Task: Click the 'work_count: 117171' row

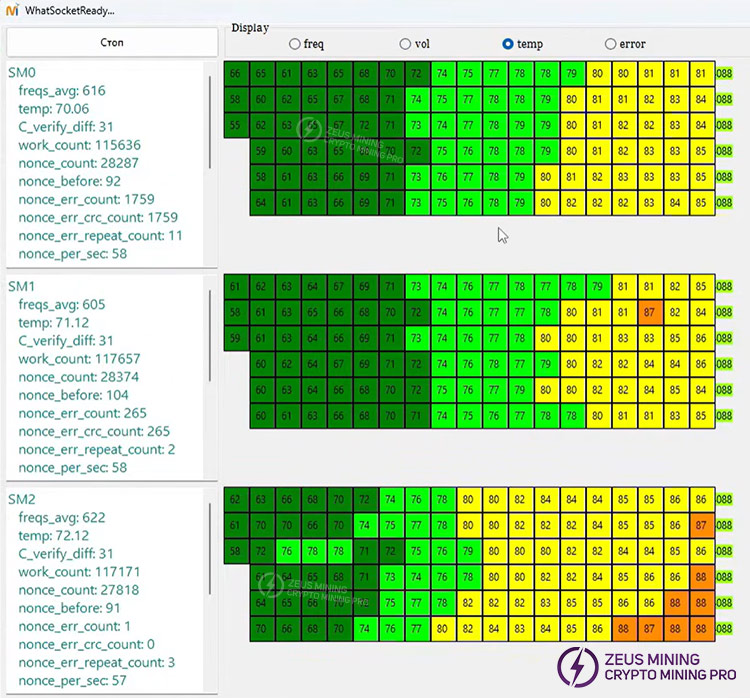Action: pyautogui.click(x=79, y=572)
